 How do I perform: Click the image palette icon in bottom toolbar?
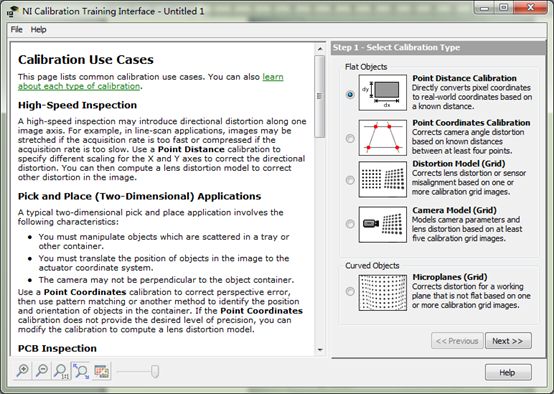click(x=101, y=371)
